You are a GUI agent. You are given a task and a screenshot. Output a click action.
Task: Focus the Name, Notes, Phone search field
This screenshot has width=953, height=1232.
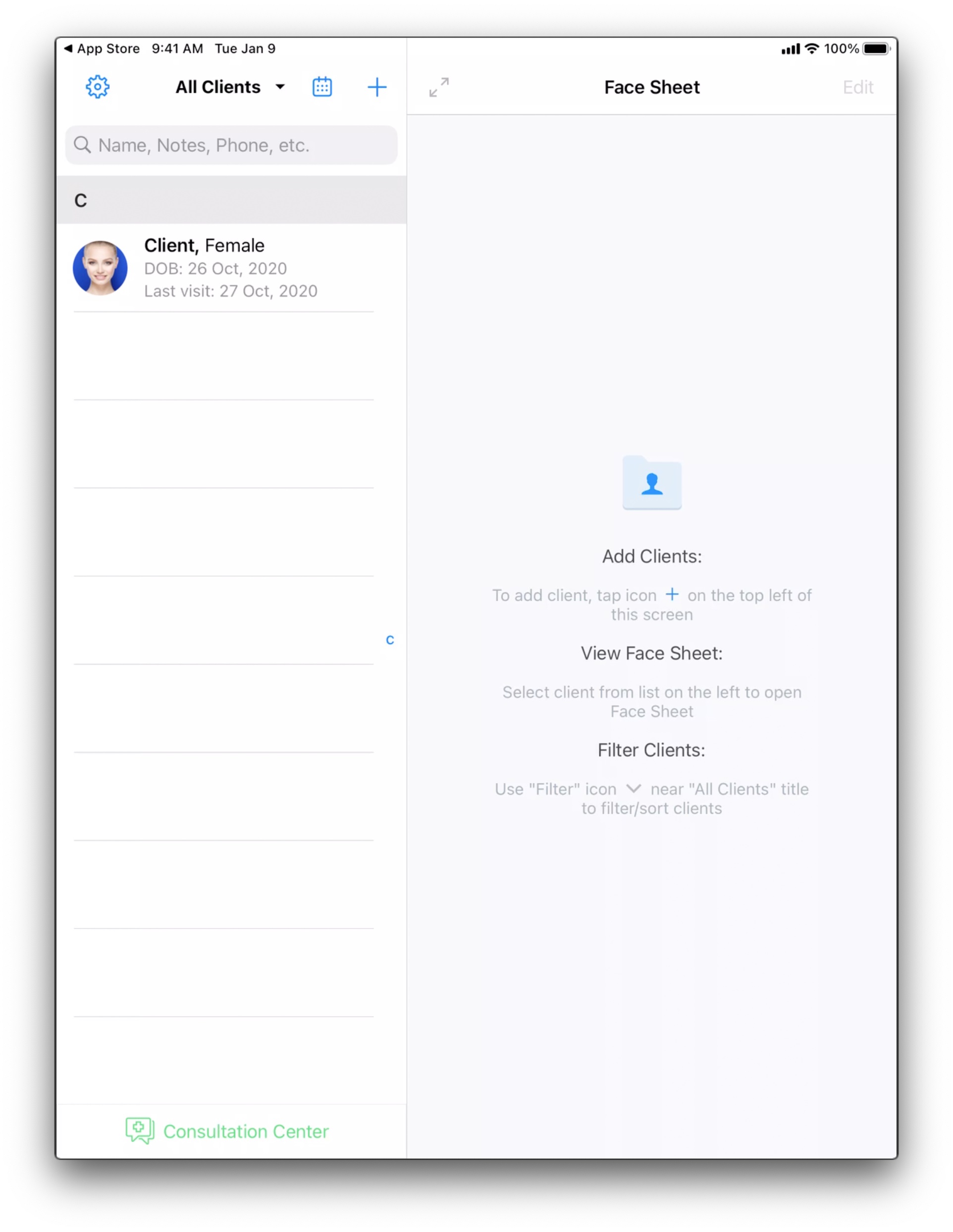coord(231,145)
